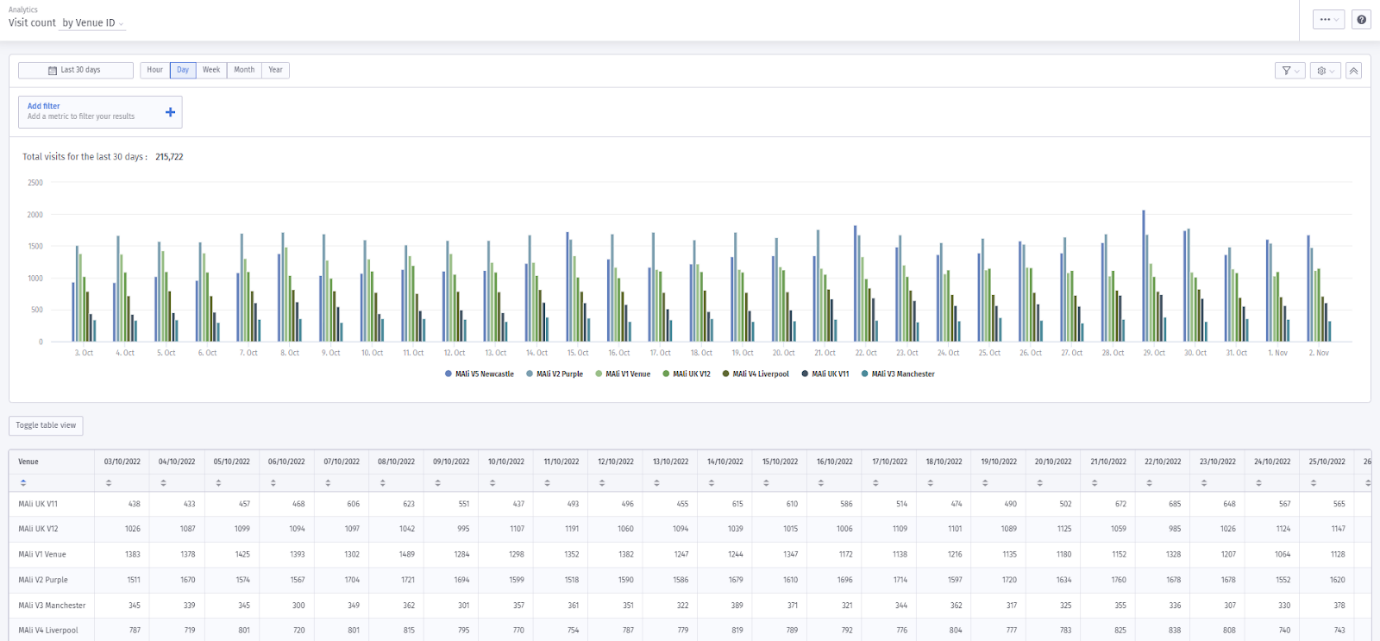Select the MAII V3 Manchester table row label
Screen dimensions: 1380x641
pyautogui.click(x=52, y=605)
